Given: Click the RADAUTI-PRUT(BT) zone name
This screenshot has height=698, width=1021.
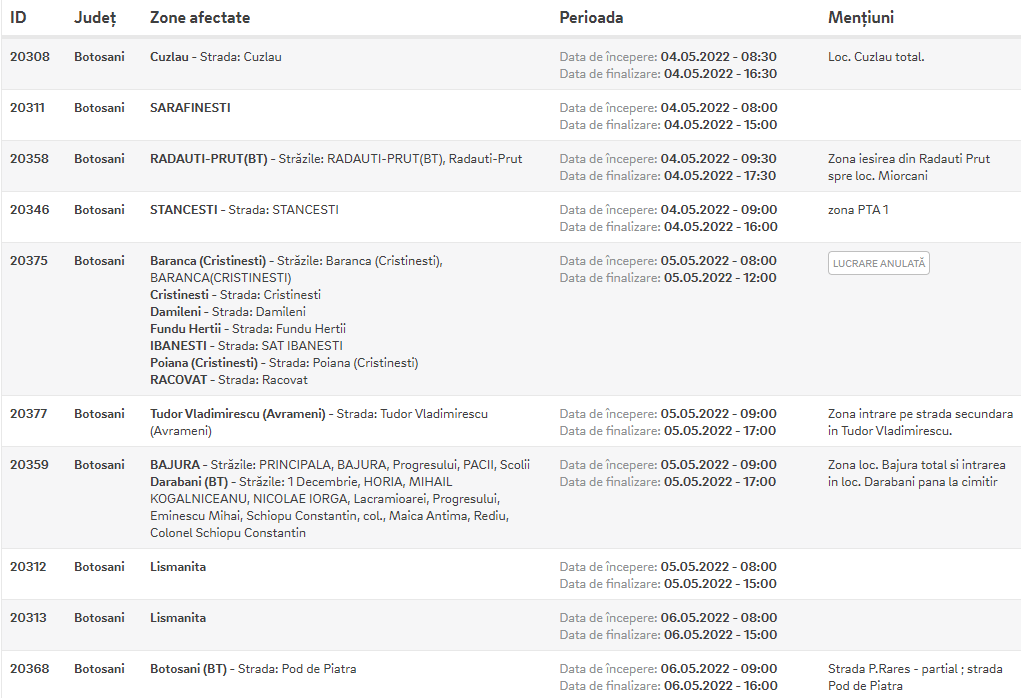Looking at the screenshot, I should pos(208,159).
